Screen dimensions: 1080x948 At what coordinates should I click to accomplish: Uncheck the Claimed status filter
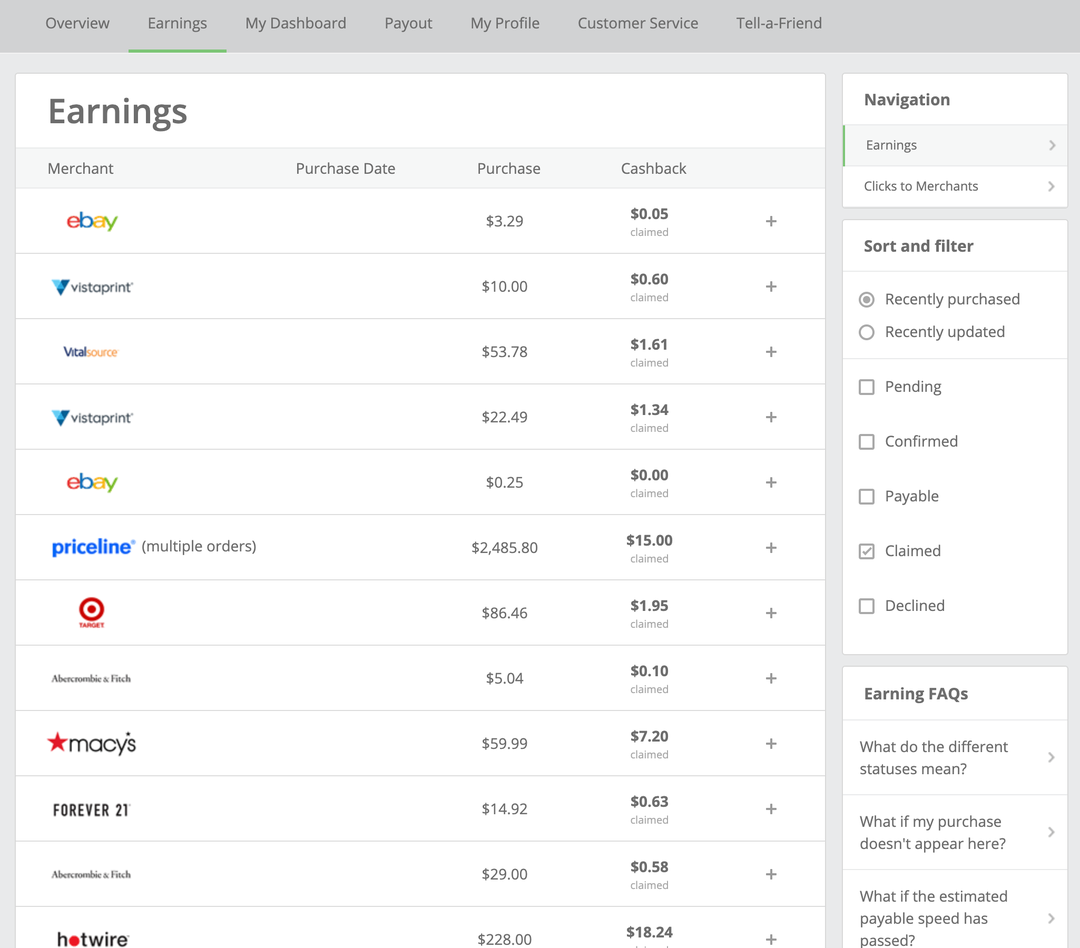click(x=866, y=551)
